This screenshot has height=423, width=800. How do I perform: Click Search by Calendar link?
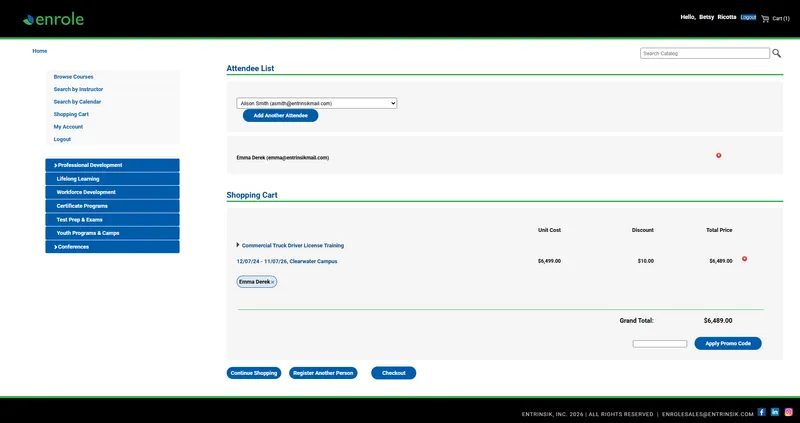click(x=78, y=102)
